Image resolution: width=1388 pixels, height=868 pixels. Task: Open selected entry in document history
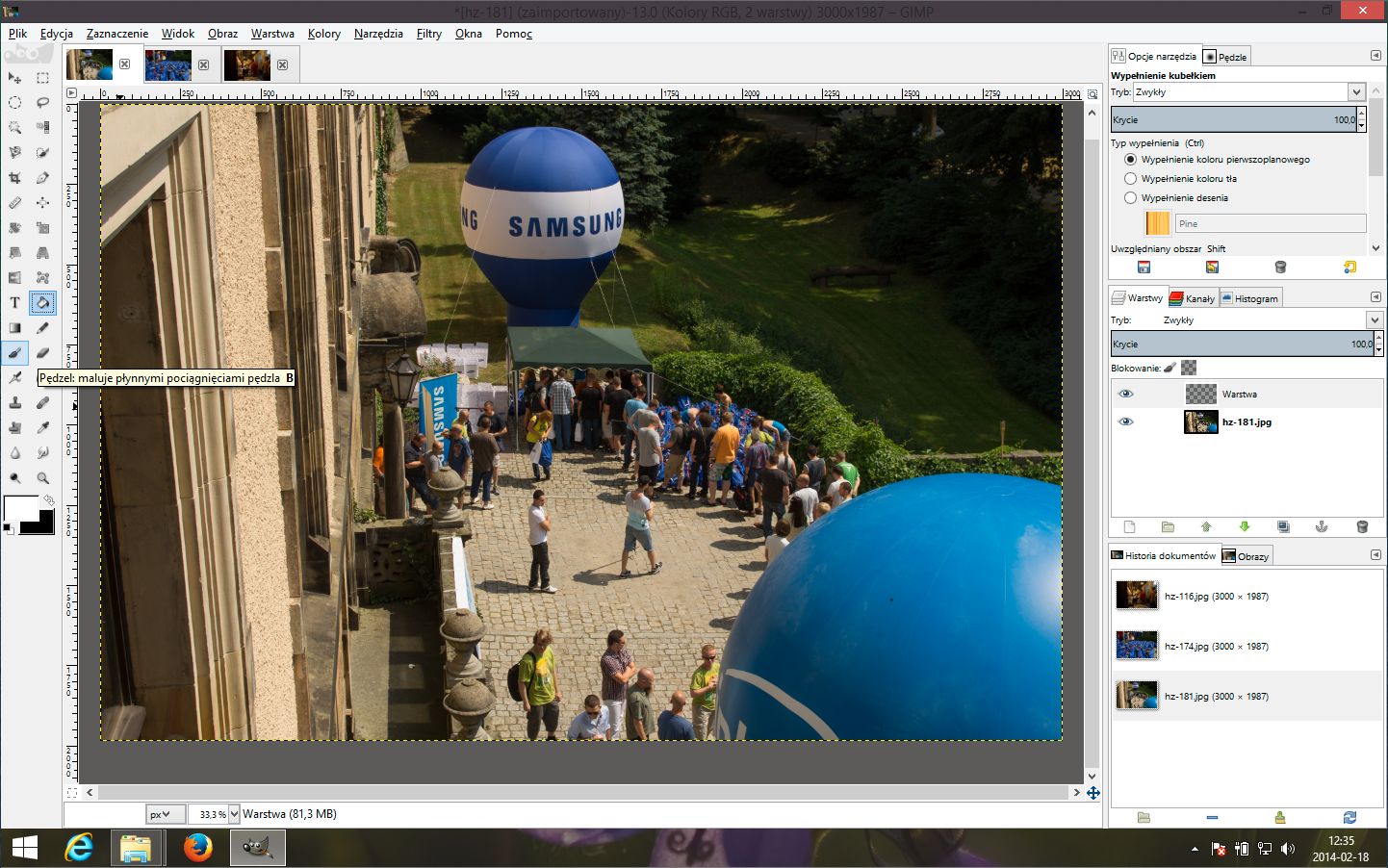(x=1144, y=817)
